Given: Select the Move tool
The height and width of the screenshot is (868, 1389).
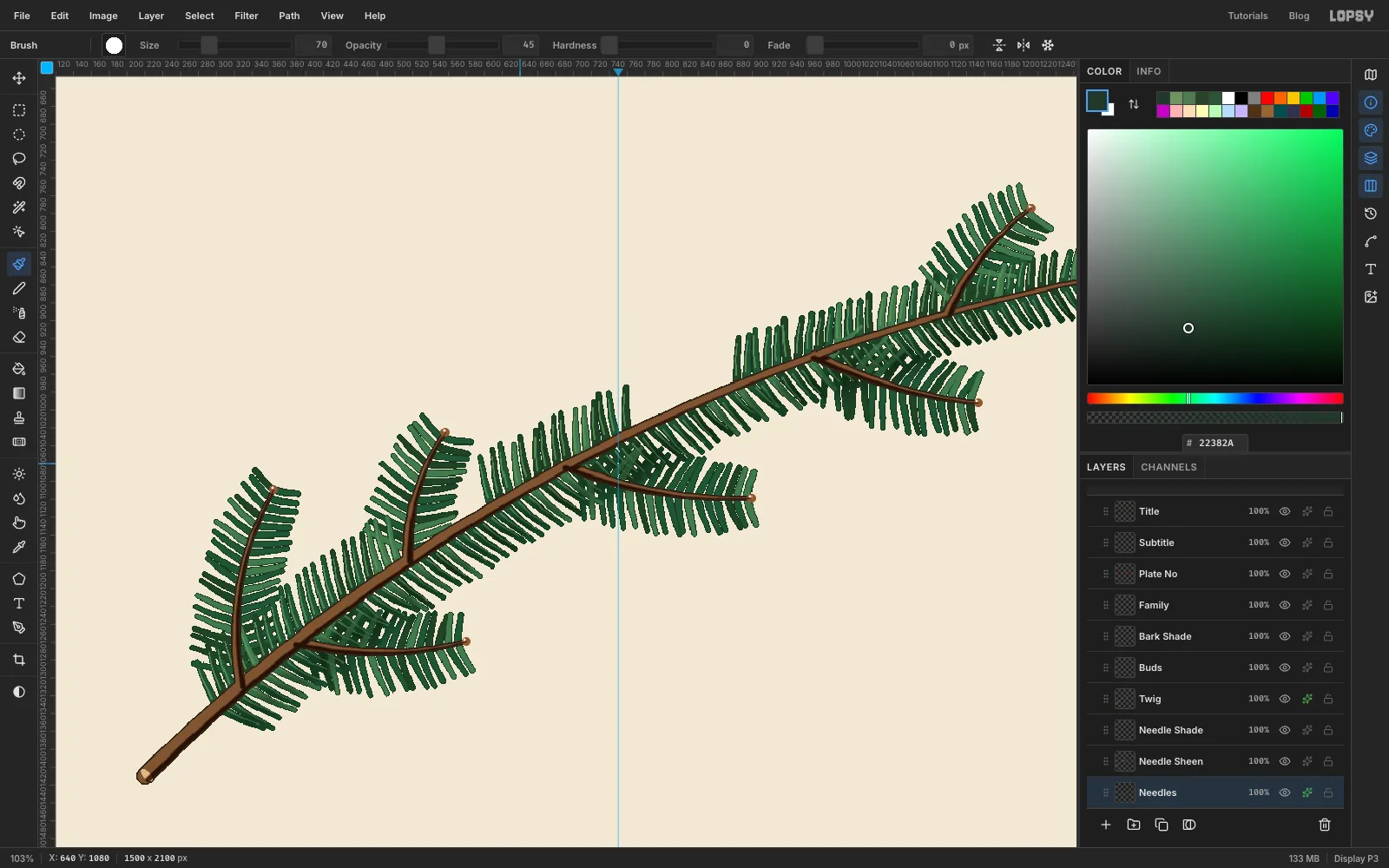Looking at the screenshot, I should [19, 78].
